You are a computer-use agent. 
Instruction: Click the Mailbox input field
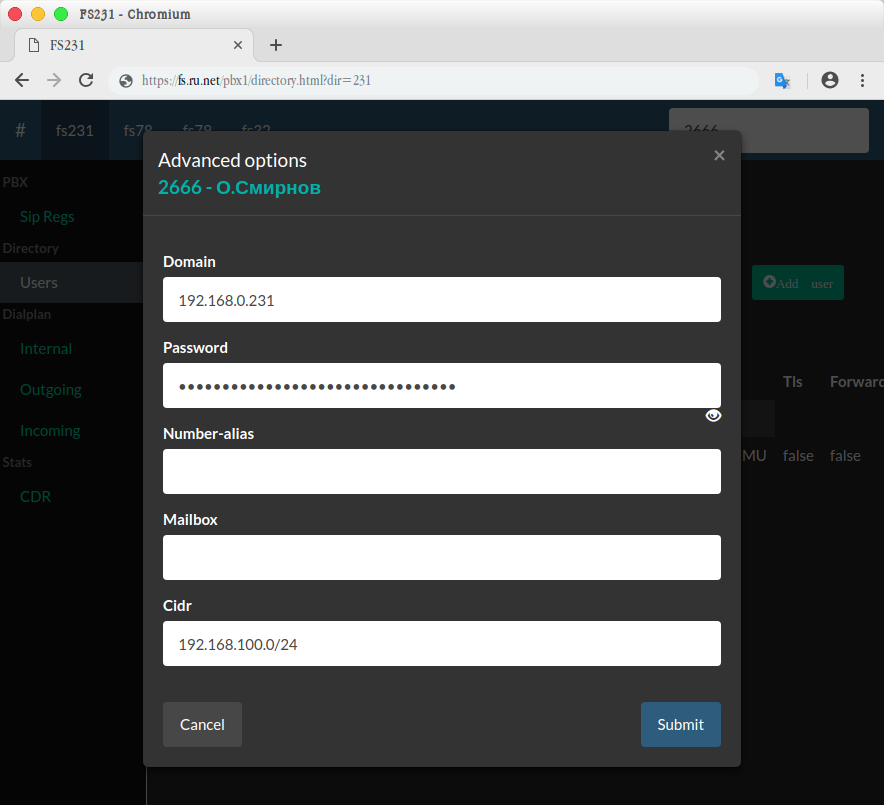point(441,558)
